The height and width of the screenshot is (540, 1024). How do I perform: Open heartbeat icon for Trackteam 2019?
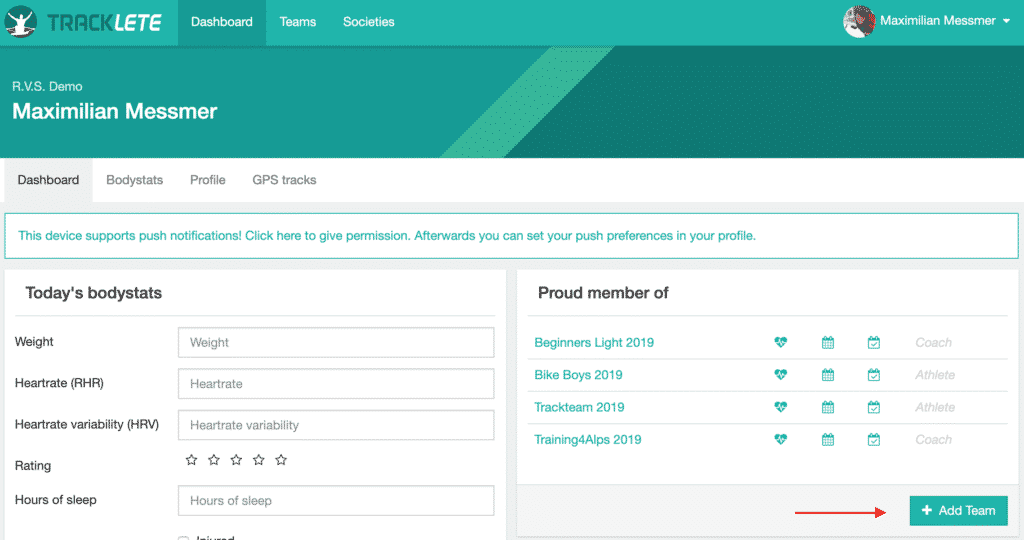(780, 407)
